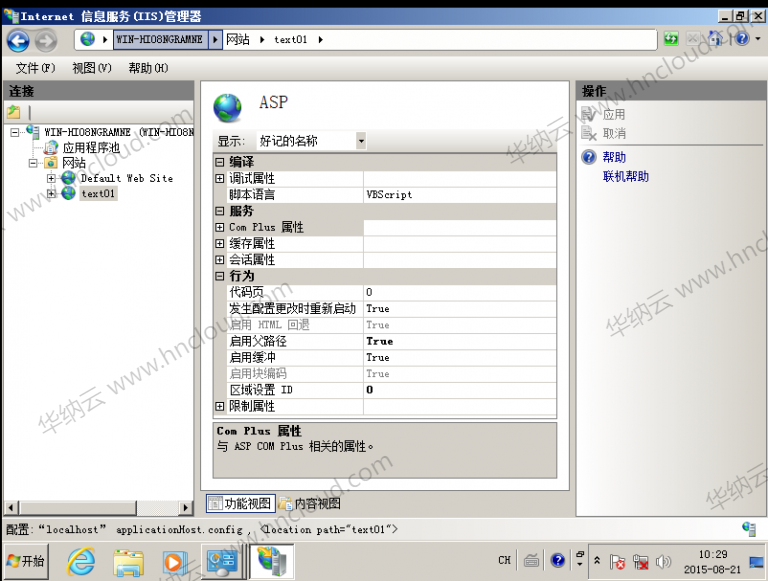Click the Apply action icon
768x581 pixels.
point(588,115)
